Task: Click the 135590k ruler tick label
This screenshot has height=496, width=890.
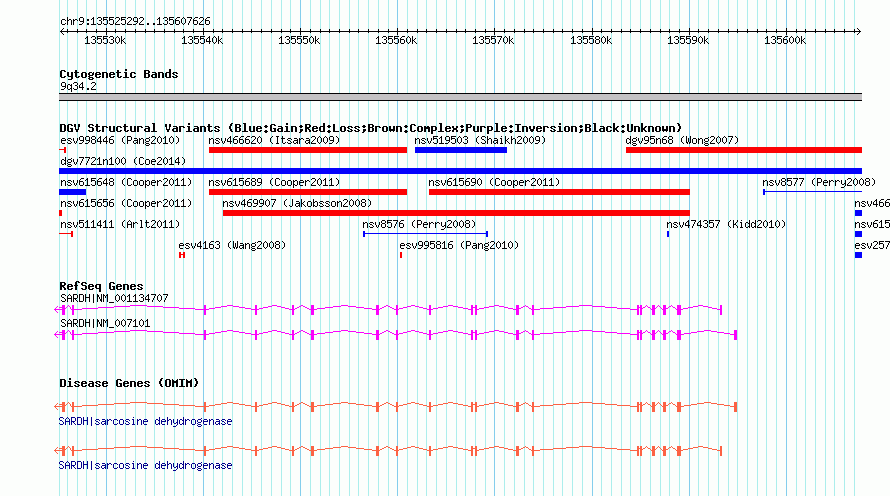Action: pos(688,40)
